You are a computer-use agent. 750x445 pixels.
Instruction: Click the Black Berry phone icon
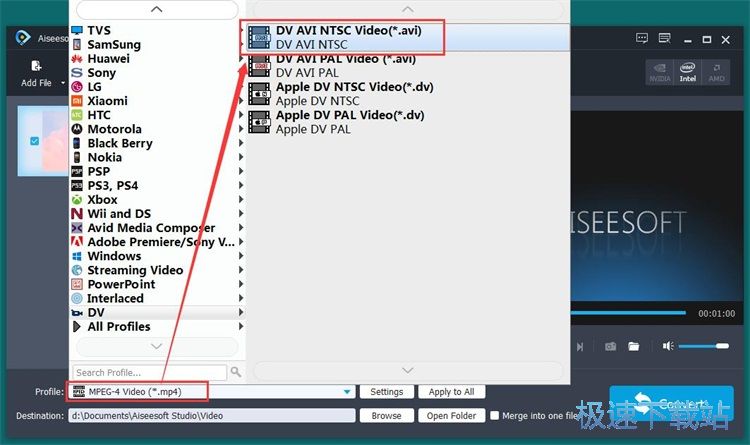click(77, 143)
